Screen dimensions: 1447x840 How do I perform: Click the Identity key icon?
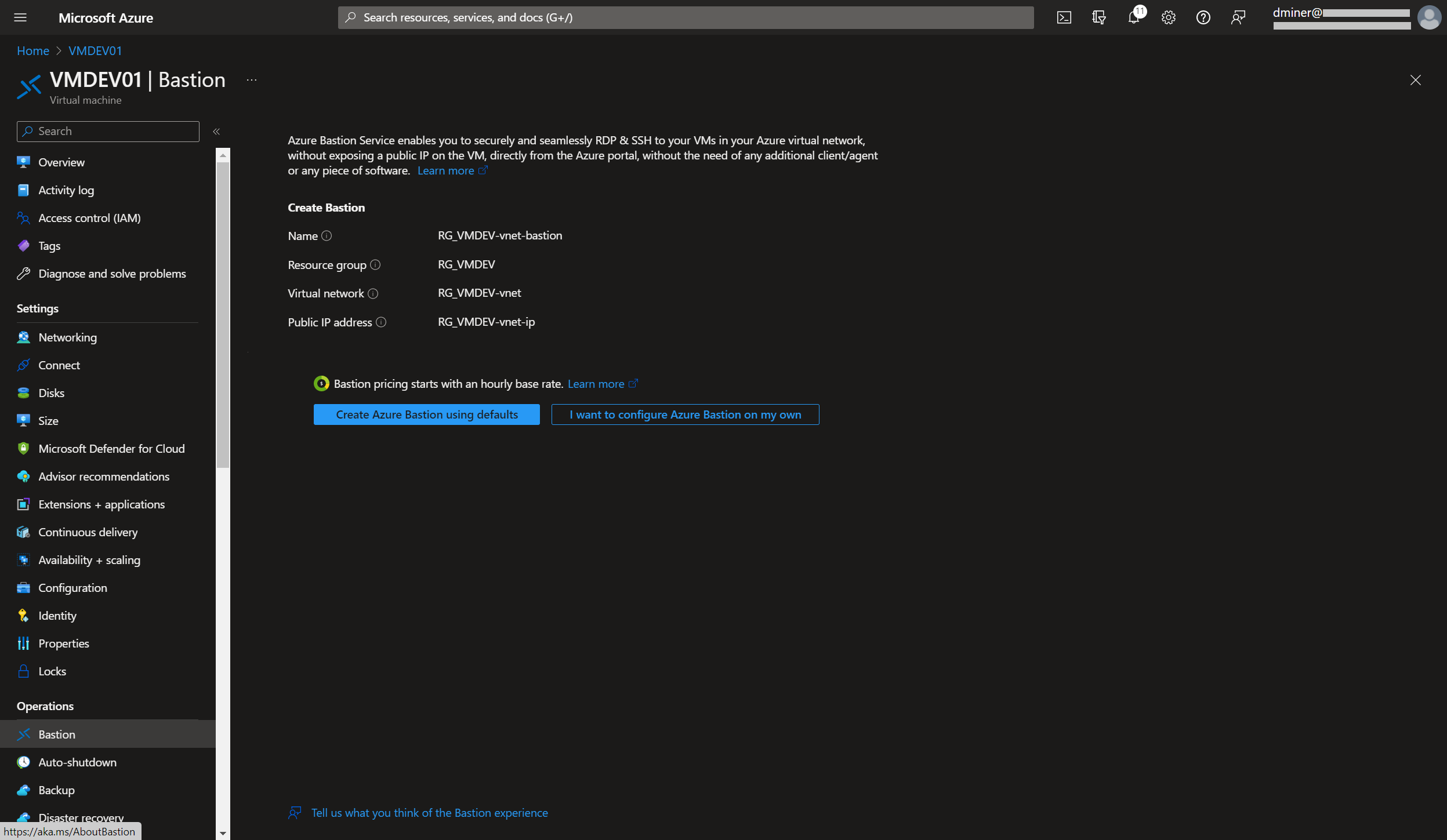tap(23, 616)
